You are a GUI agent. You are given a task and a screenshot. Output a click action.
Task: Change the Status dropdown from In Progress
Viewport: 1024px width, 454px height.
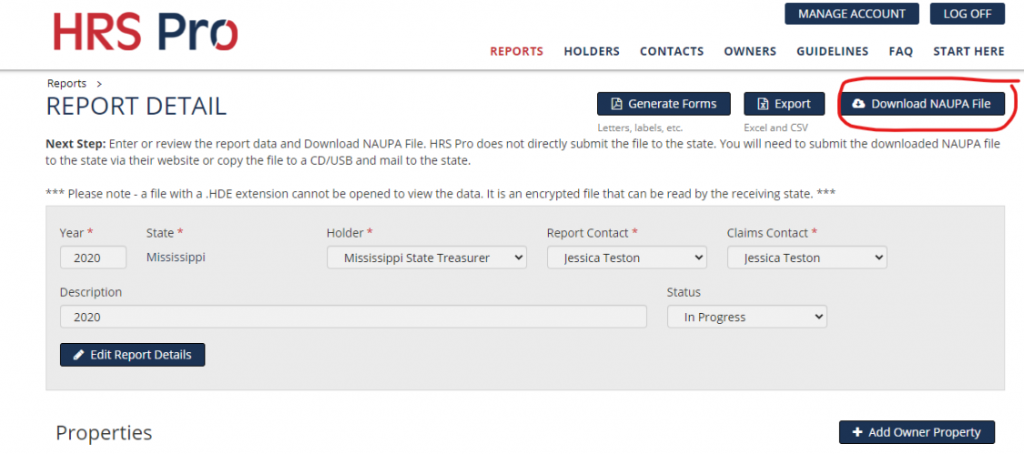[x=747, y=317]
